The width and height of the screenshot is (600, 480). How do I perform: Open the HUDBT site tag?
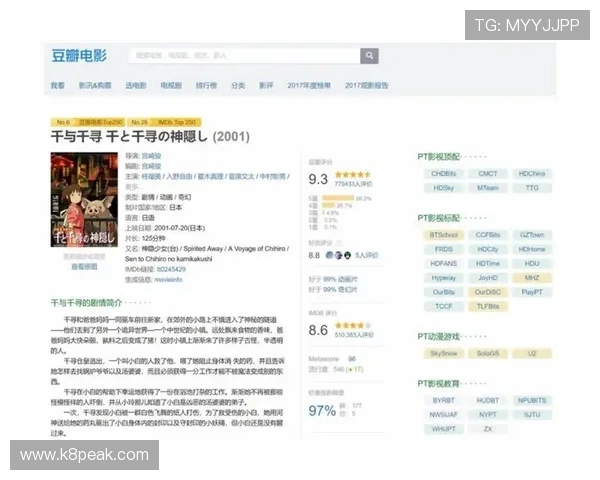[x=488, y=400]
